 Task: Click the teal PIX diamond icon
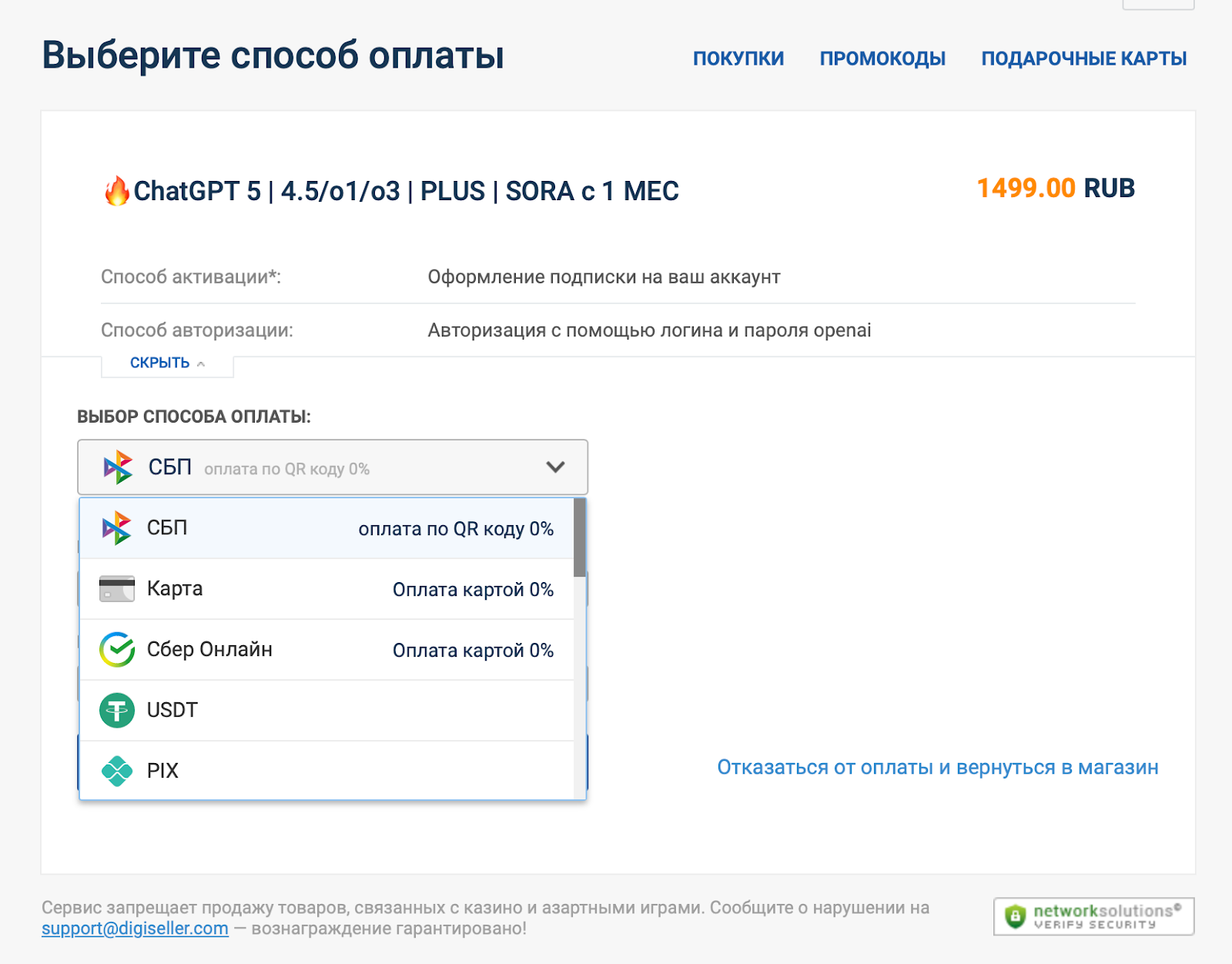117,771
